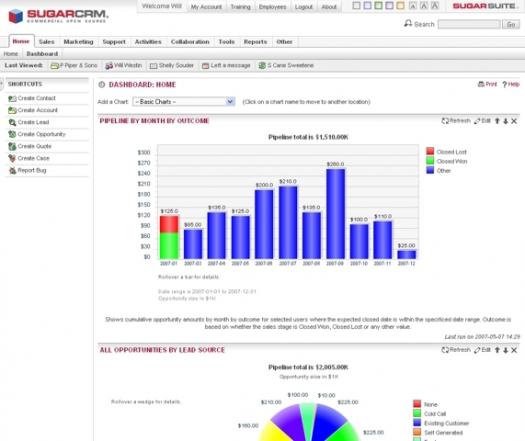Screen dimensions: 525x441
Task: Select the largest font size A icon
Action: tap(435, 6)
